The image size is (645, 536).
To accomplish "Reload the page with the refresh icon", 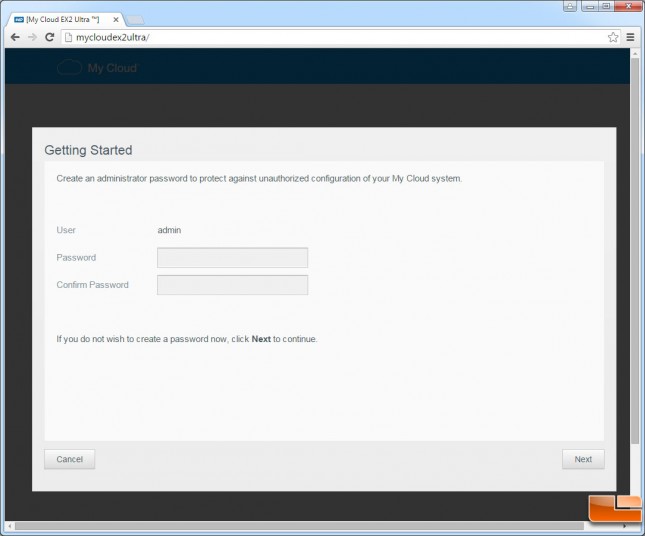I will [50, 37].
